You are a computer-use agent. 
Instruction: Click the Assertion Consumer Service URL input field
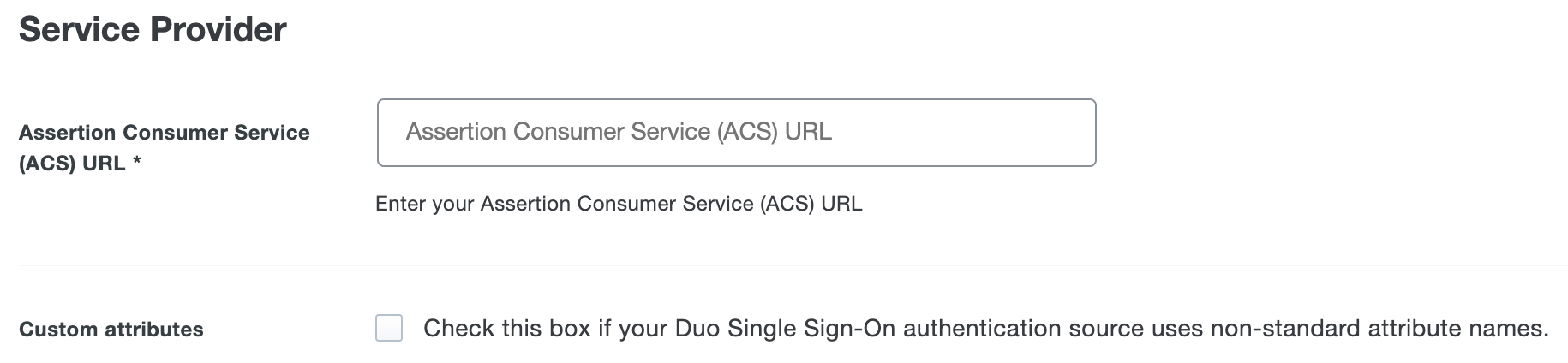coord(736,133)
